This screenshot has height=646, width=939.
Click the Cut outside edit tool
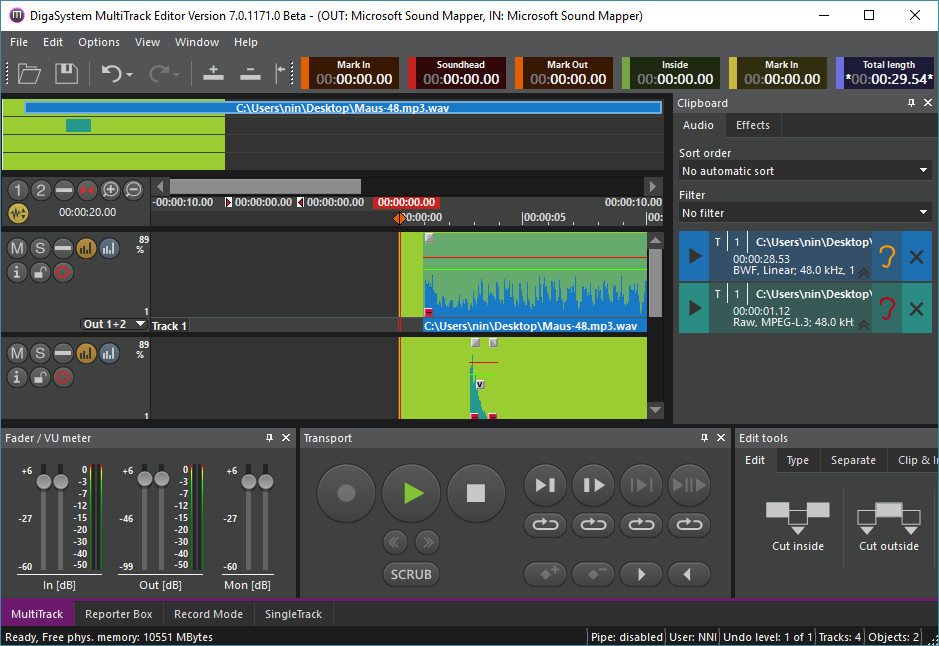click(887, 523)
